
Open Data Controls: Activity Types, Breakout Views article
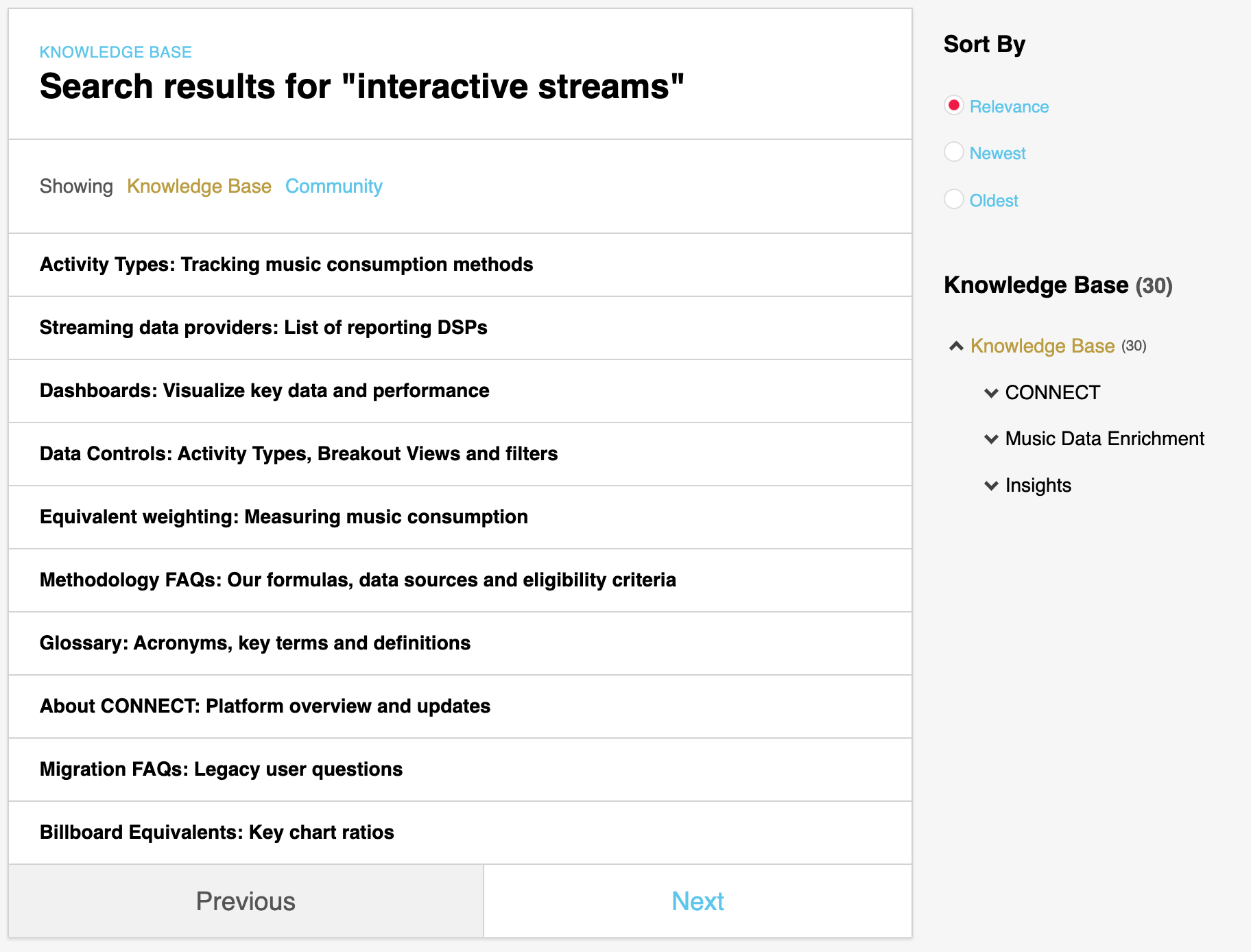click(298, 454)
